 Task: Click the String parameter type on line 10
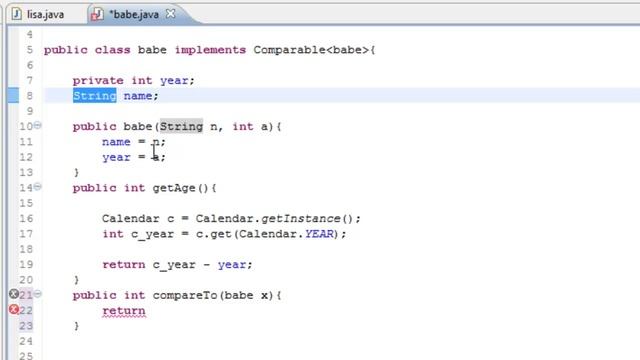pyautogui.click(x=181, y=127)
